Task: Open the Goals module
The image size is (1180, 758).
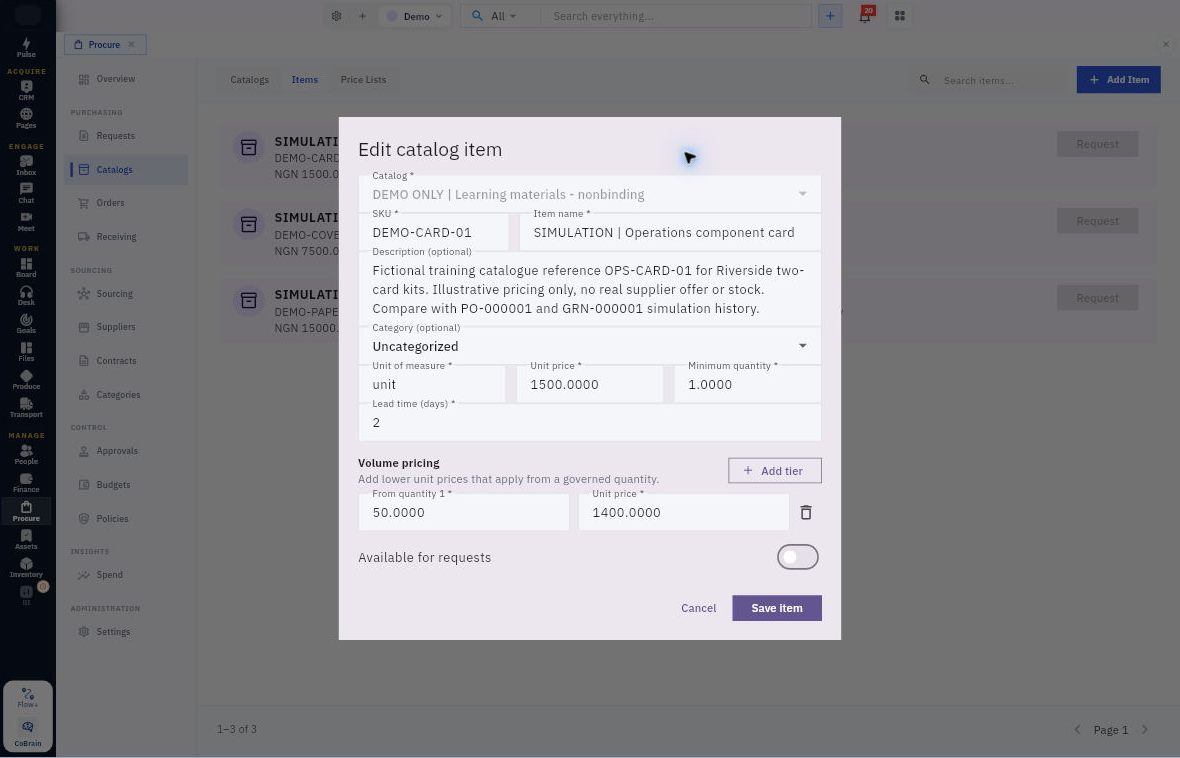Action: pos(26,323)
